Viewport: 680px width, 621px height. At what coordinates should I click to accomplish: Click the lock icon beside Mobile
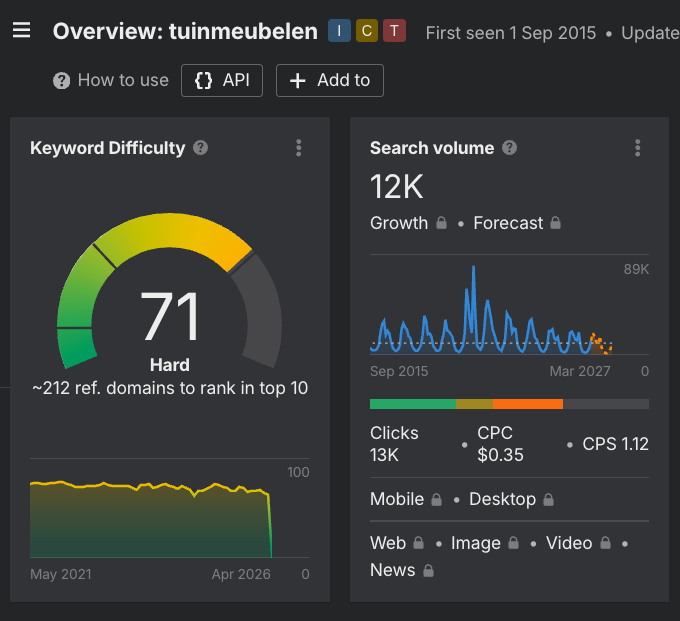[x=436, y=500]
